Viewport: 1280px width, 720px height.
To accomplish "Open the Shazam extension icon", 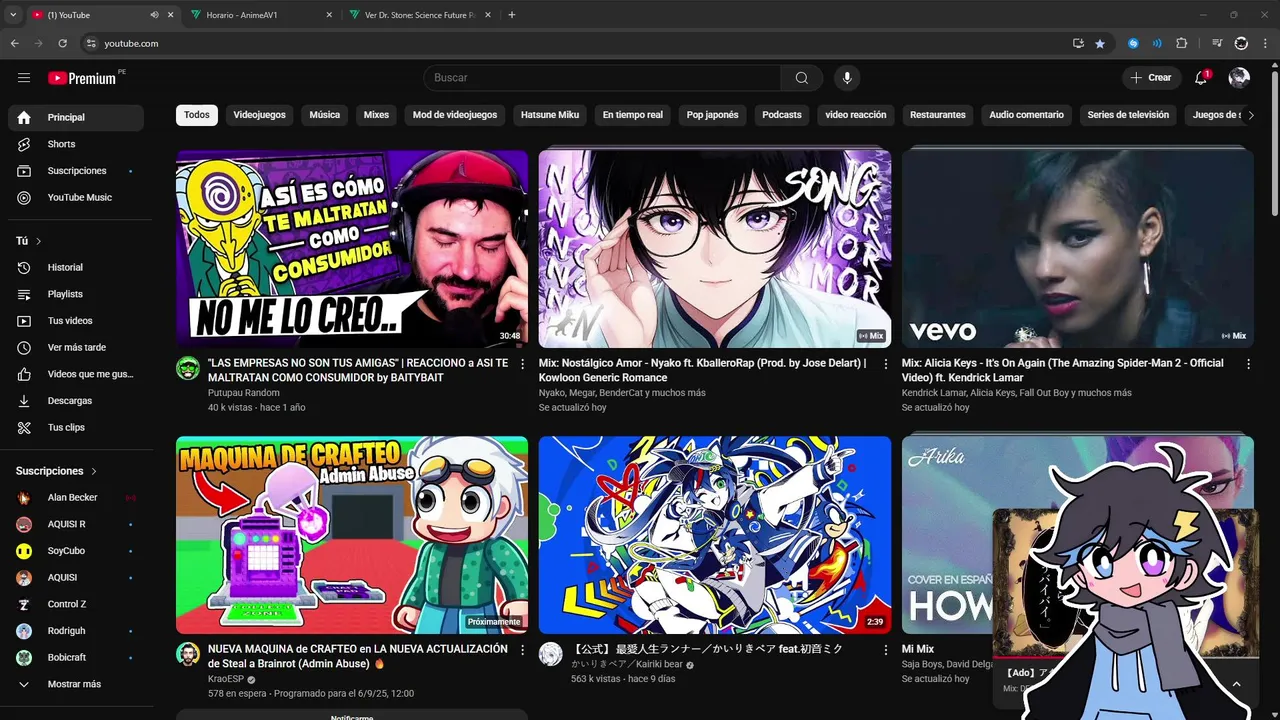I will [x=1133, y=43].
